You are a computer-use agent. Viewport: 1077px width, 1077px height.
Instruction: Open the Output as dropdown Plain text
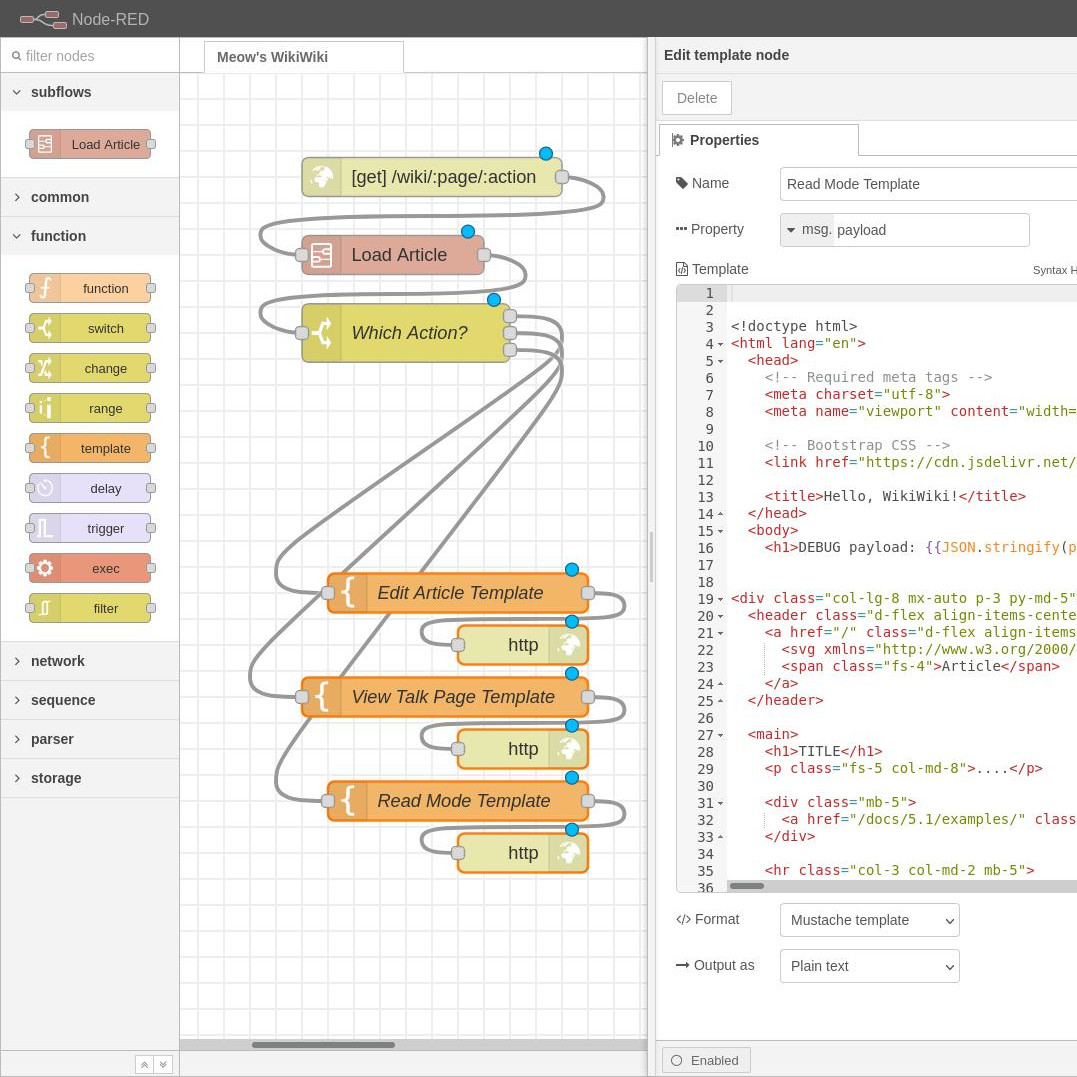pyautogui.click(x=870, y=966)
